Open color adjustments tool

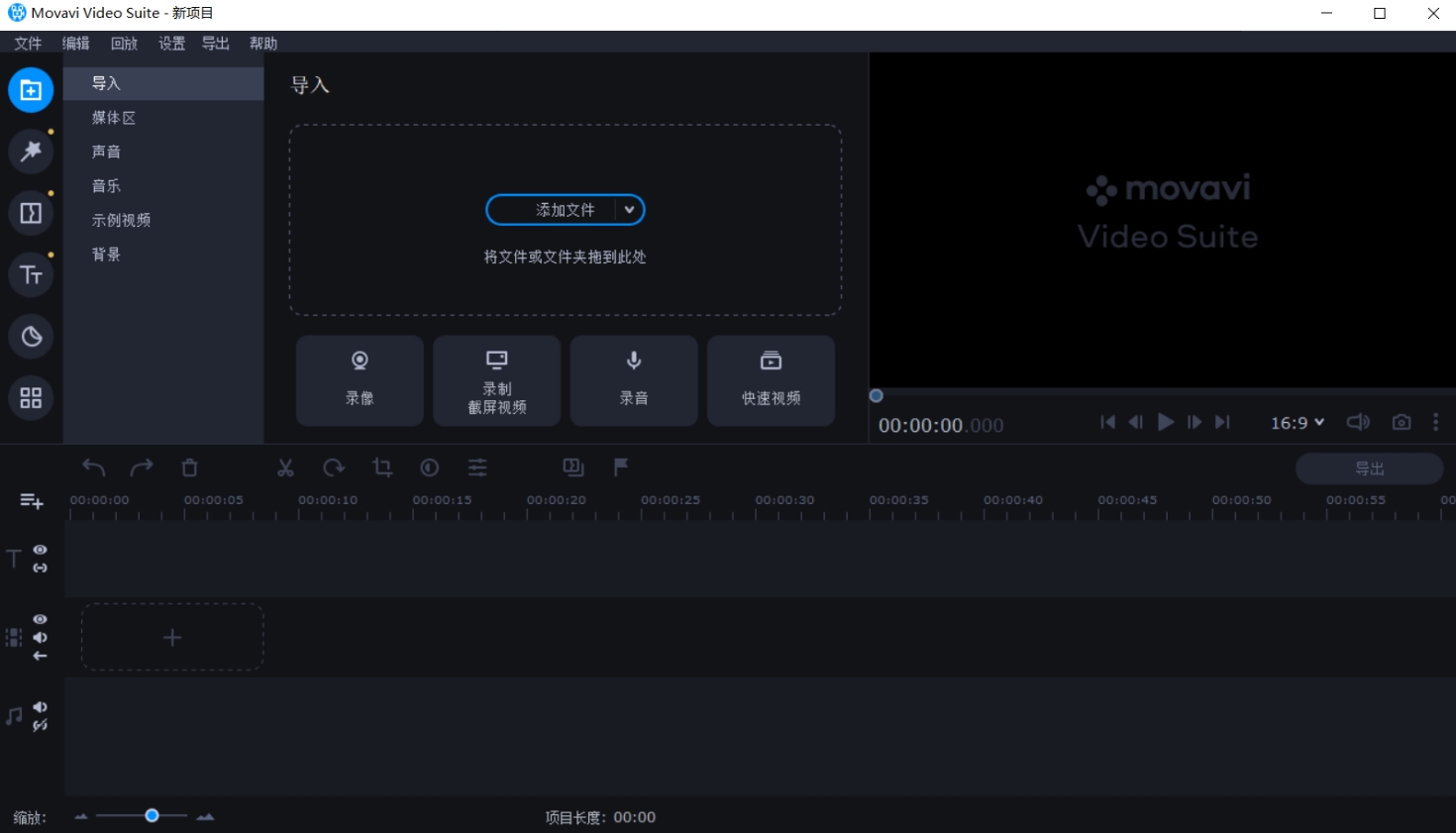tap(430, 468)
